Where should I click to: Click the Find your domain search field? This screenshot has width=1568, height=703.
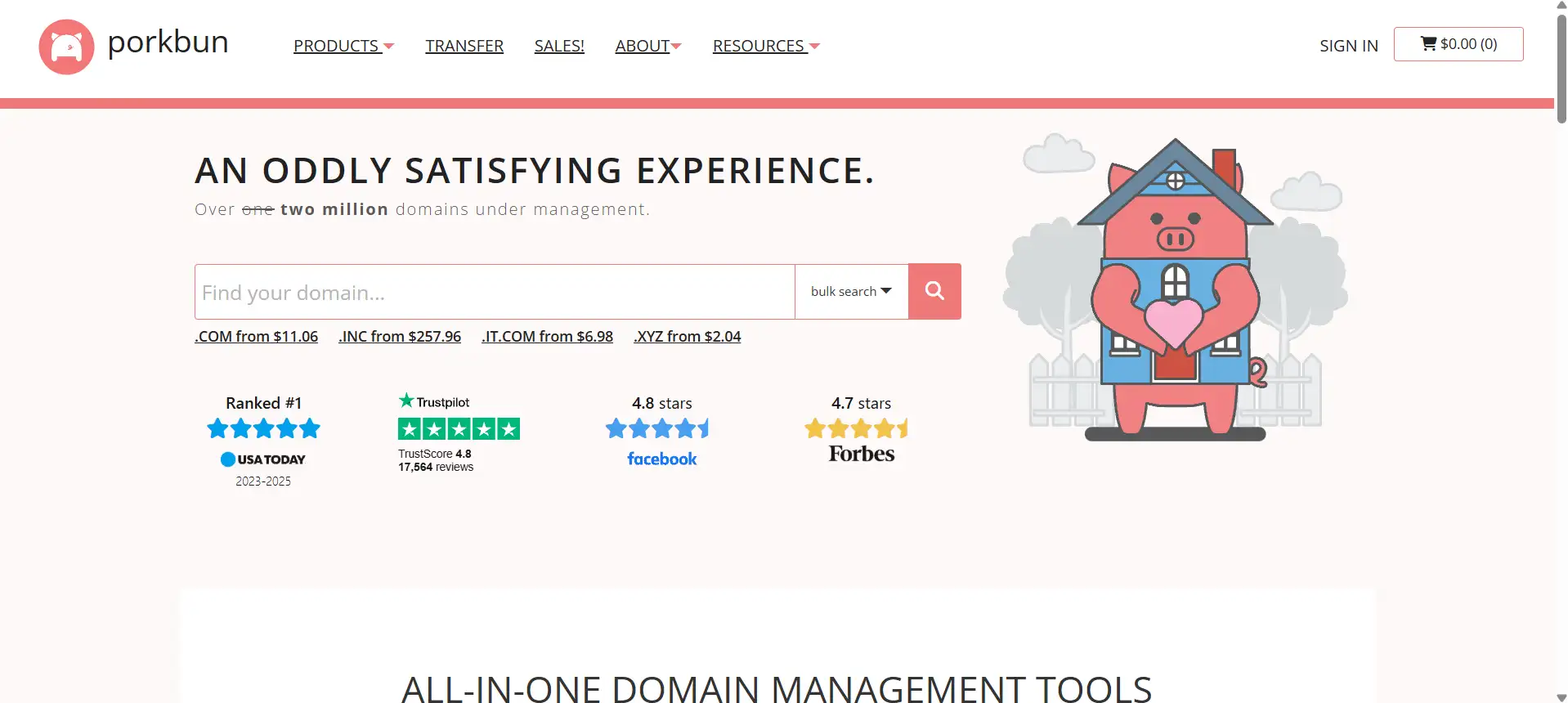(495, 292)
